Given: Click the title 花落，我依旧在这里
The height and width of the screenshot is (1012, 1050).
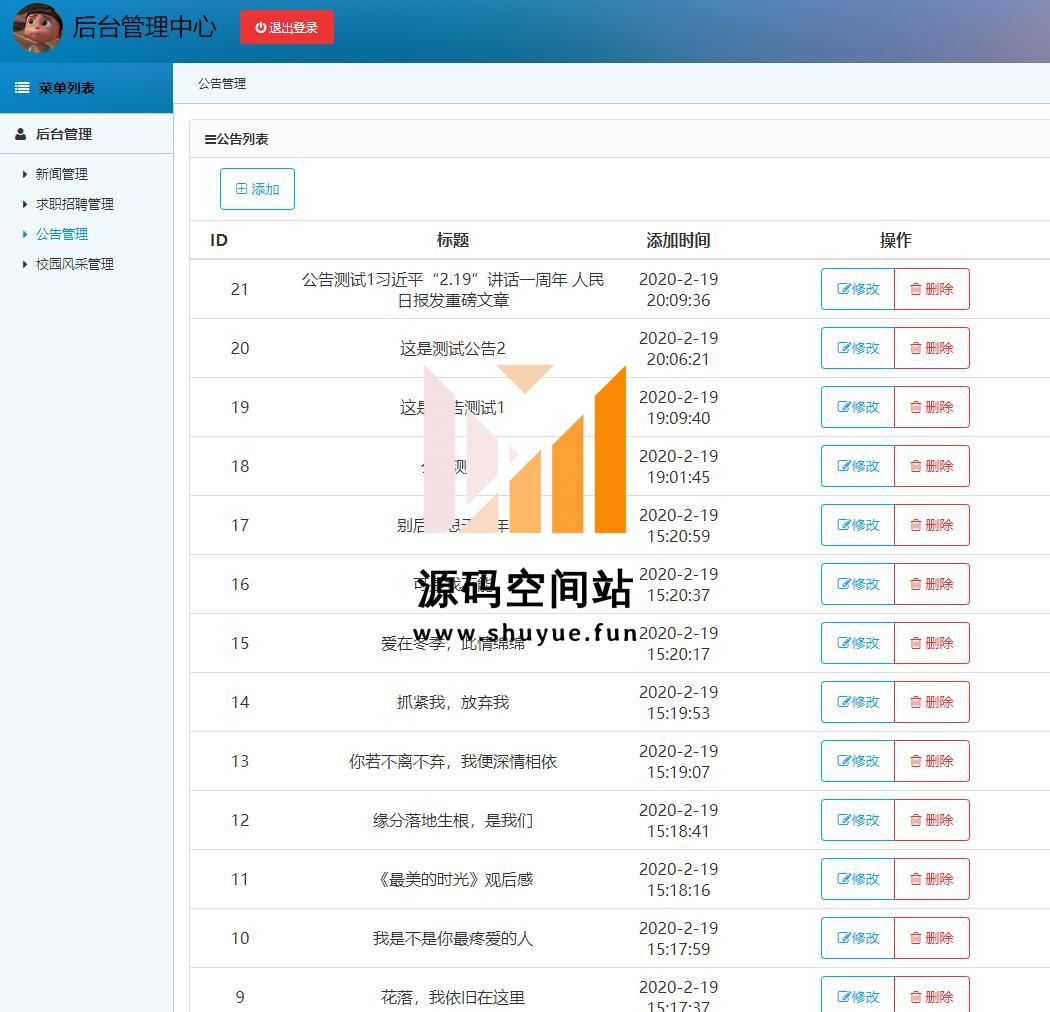Looking at the screenshot, I should tap(453, 997).
